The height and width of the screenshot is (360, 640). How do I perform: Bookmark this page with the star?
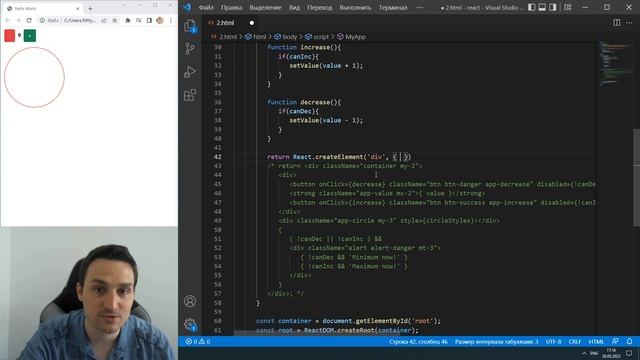pos(114,20)
